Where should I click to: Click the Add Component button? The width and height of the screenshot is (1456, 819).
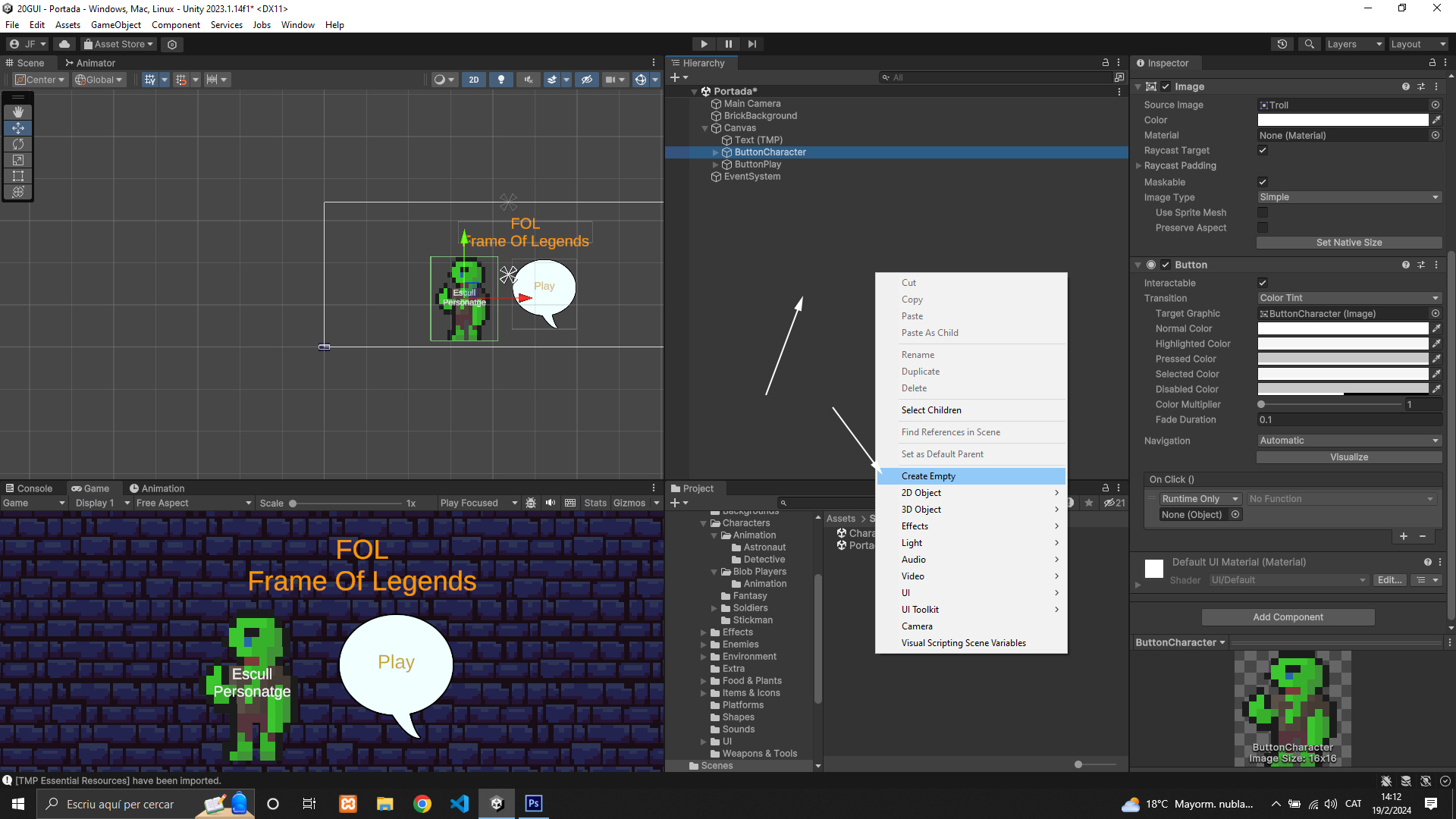click(x=1288, y=617)
